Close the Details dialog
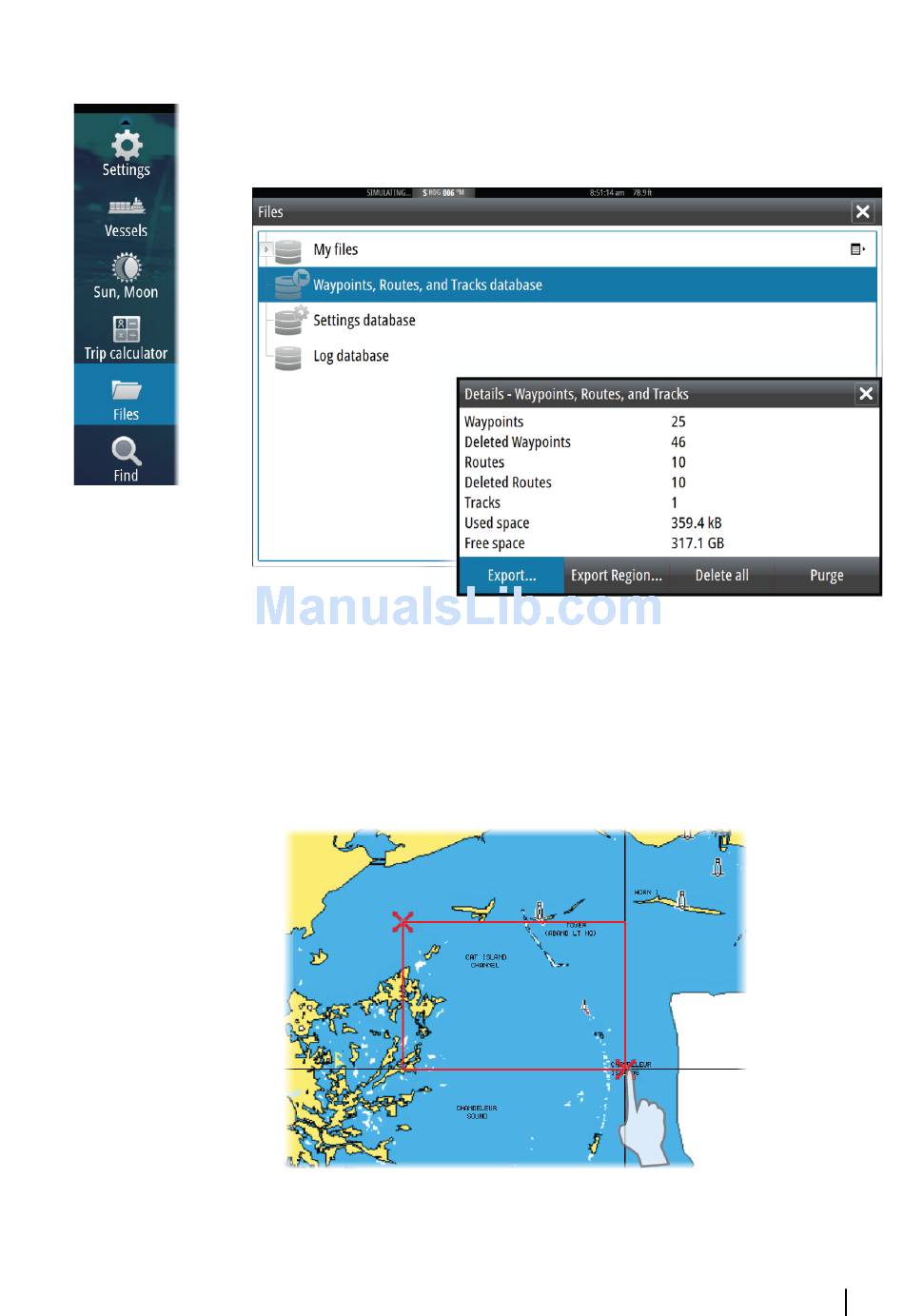Screen dimensions: 904x1316 [x=865, y=394]
